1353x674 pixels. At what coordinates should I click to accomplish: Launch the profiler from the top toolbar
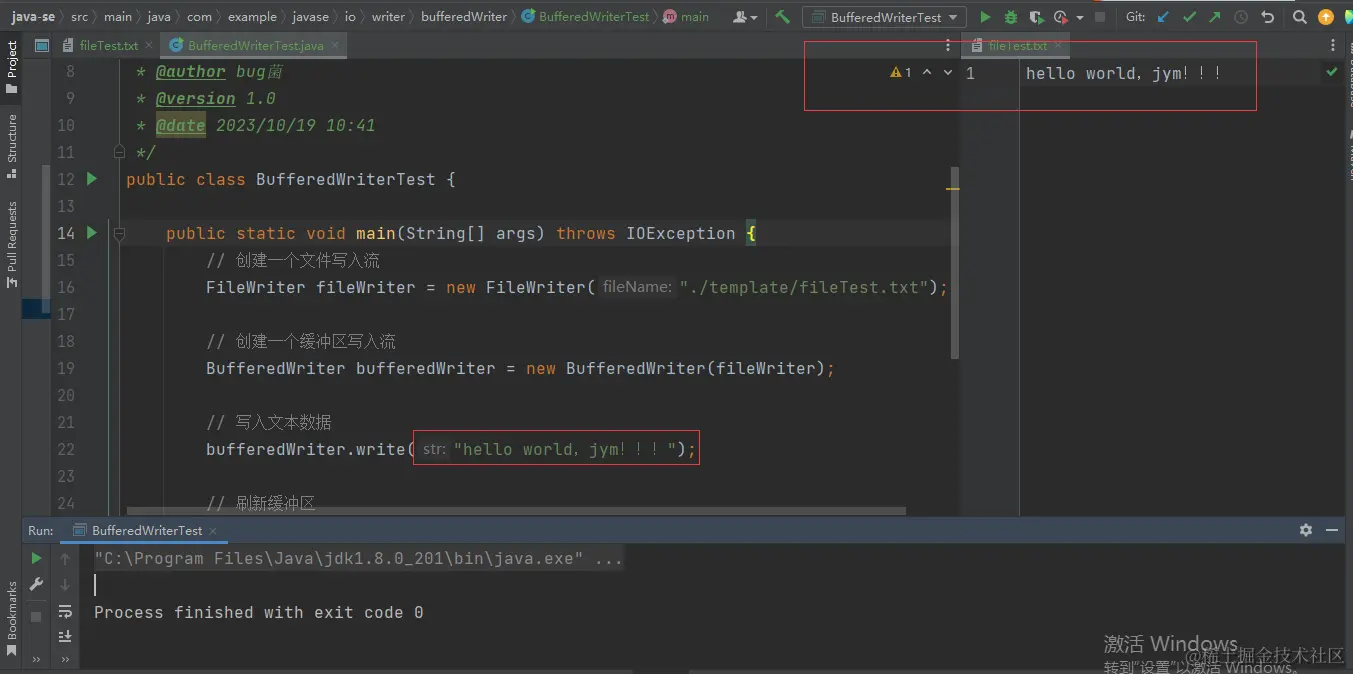point(1061,17)
